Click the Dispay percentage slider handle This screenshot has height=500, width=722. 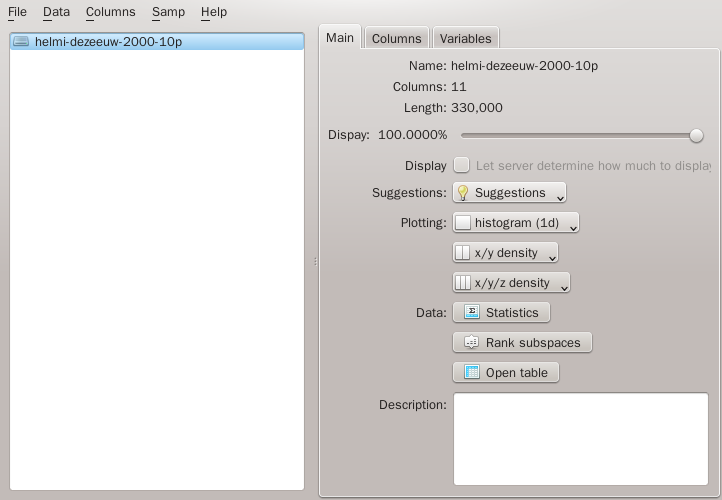(x=696, y=135)
